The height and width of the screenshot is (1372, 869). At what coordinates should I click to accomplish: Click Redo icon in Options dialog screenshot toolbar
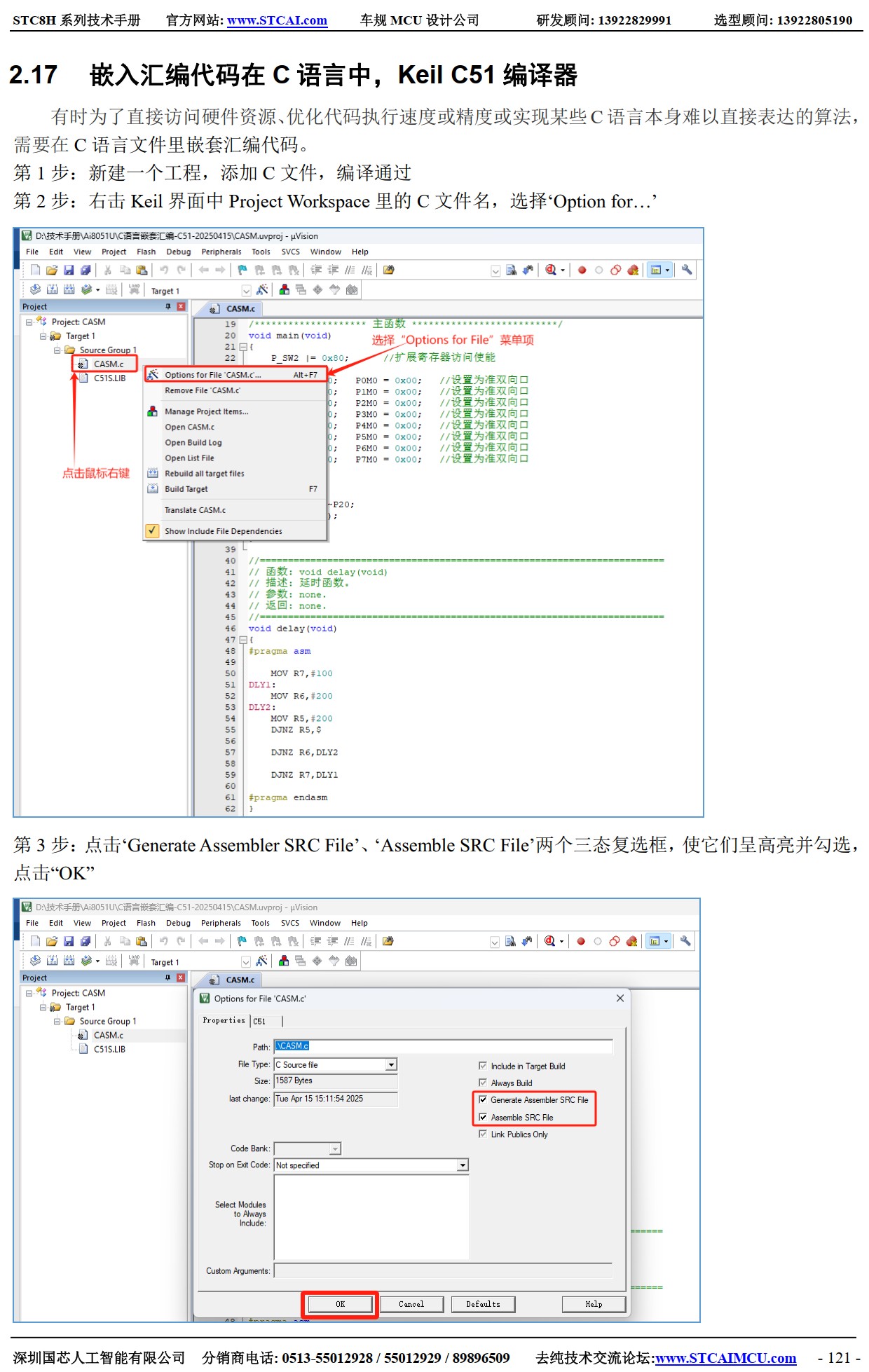(181, 941)
